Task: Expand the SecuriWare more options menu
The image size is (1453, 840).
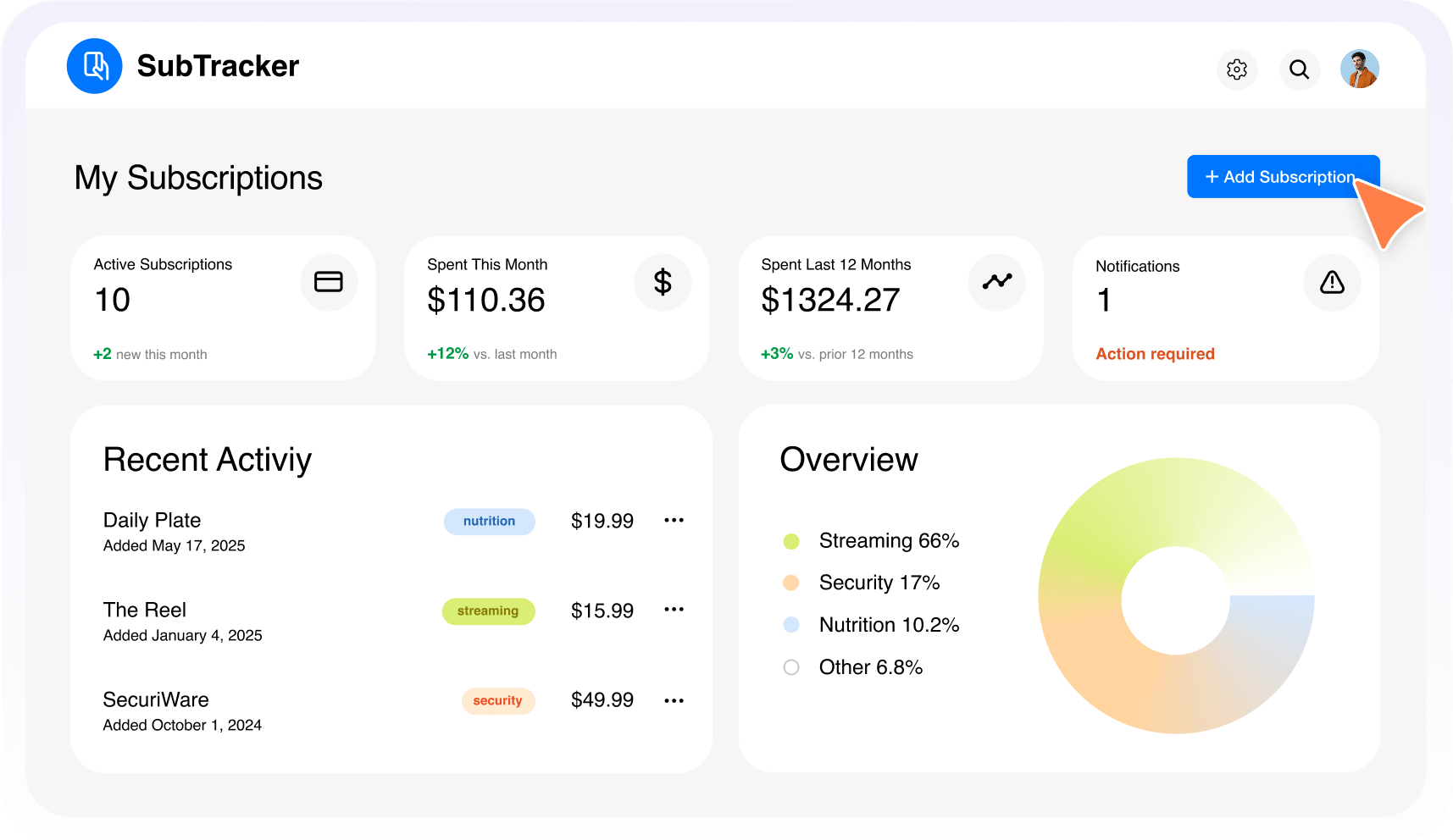Action: (x=674, y=700)
